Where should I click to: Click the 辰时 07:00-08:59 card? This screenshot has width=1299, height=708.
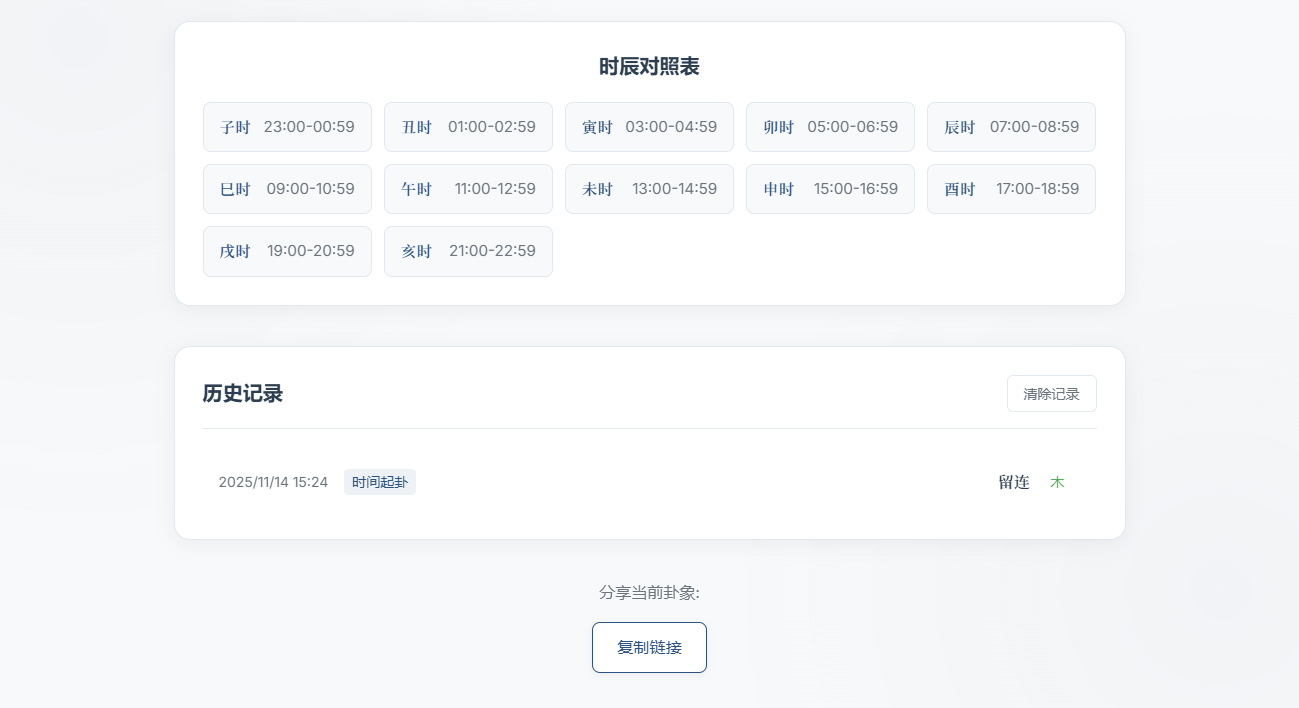1011,127
